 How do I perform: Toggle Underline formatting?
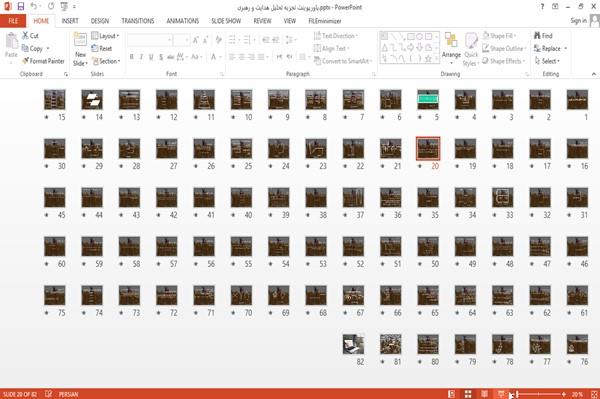point(151,57)
